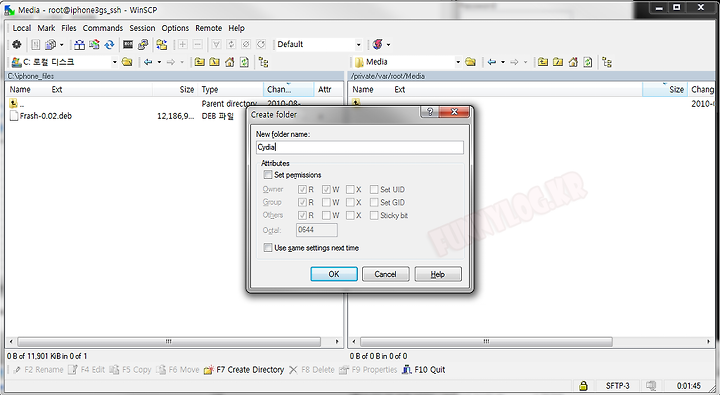Open Preferences gear icon in toolbar

pos(17,45)
